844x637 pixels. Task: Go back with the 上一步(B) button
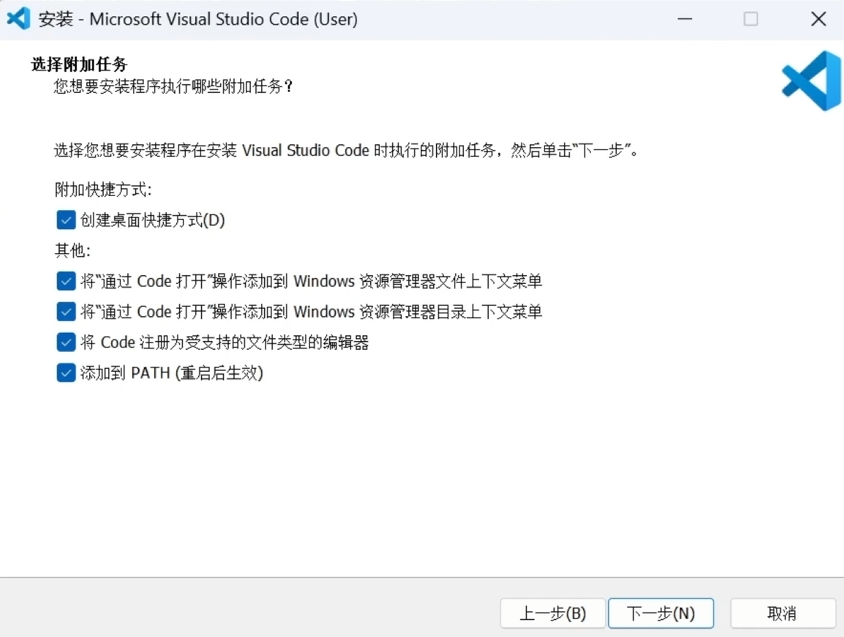pos(553,613)
